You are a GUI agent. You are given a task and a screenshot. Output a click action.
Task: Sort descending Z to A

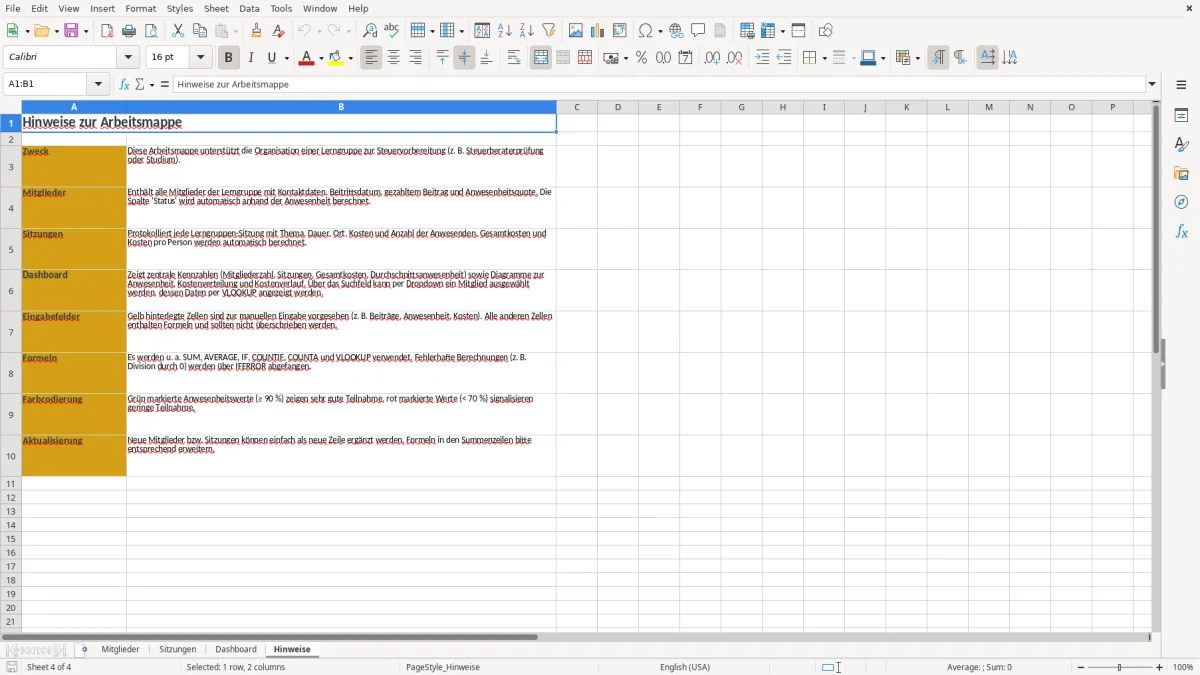point(527,31)
